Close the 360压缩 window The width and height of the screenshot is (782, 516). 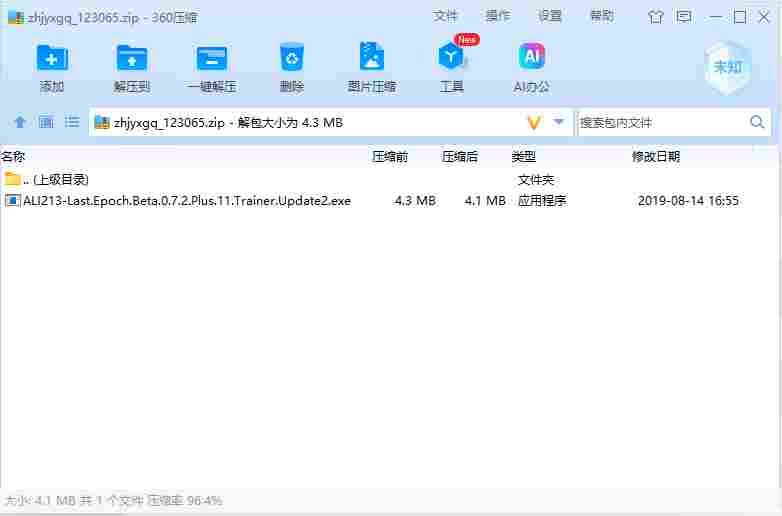764,17
